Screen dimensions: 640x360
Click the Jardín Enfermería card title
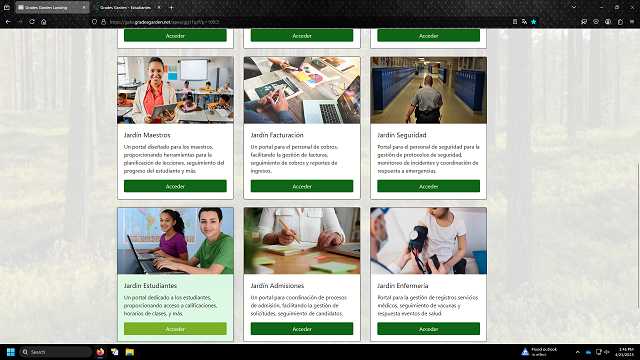[x=402, y=286]
